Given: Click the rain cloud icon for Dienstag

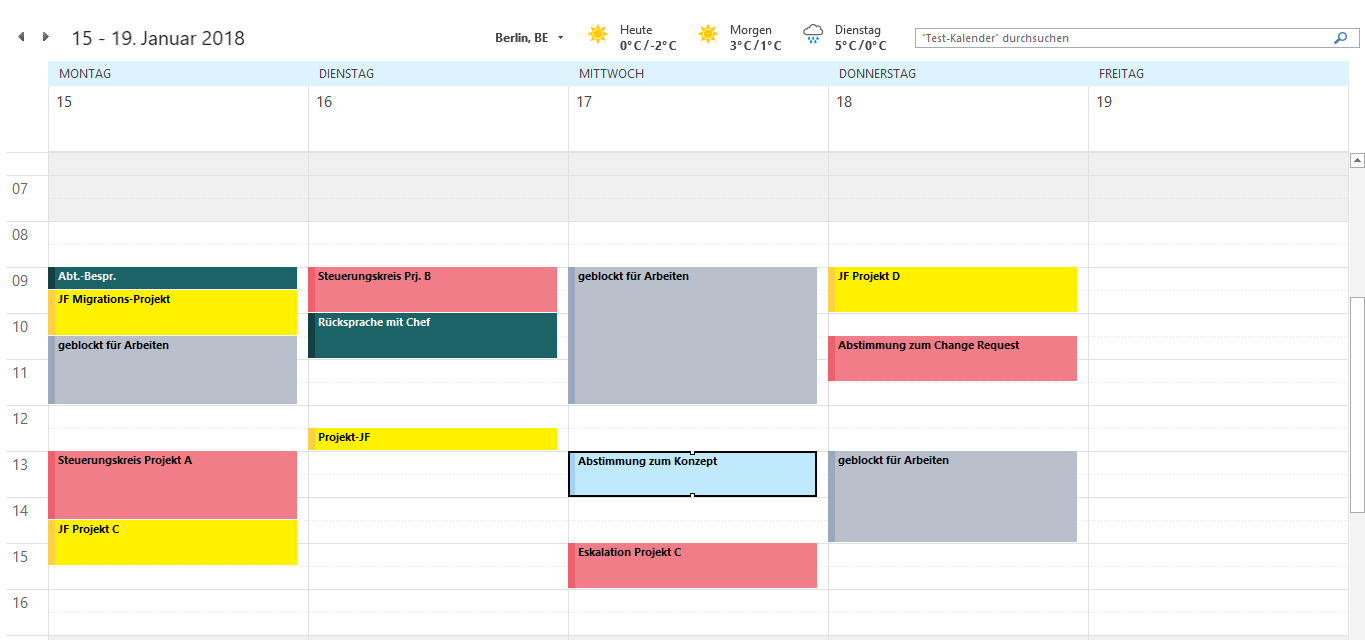Looking at the screenshot, I should [x=813, y=36].
